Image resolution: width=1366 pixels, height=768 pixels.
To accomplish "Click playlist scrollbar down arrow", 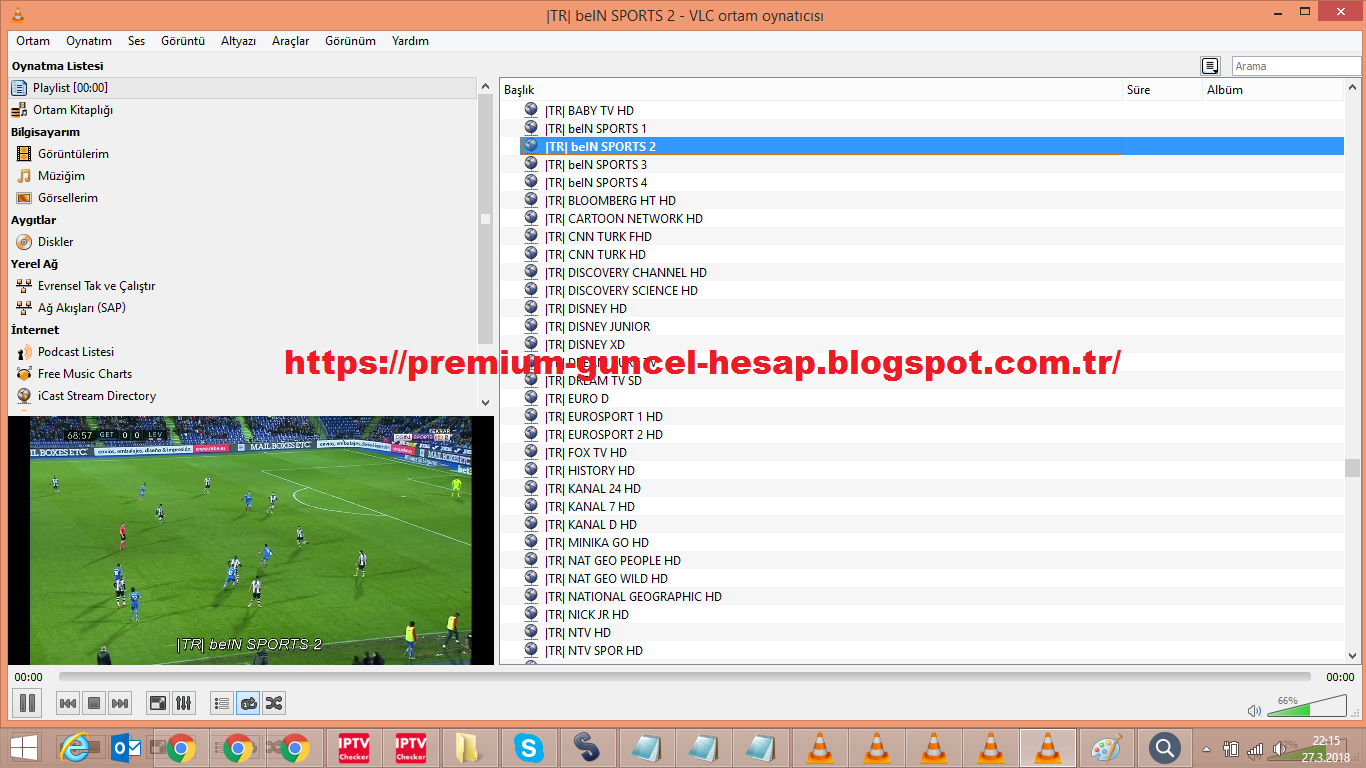I will pos(1353,656).
